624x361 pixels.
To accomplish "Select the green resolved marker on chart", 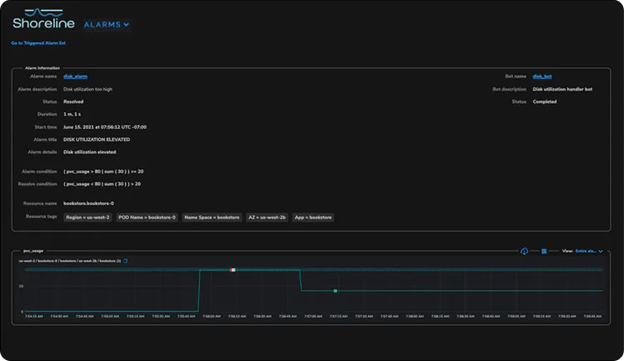I will [335, 291].
